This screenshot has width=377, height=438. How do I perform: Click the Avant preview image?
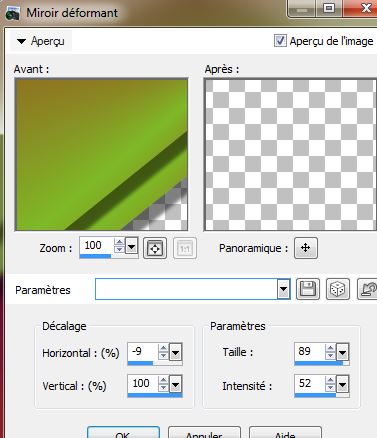point(101,154)
